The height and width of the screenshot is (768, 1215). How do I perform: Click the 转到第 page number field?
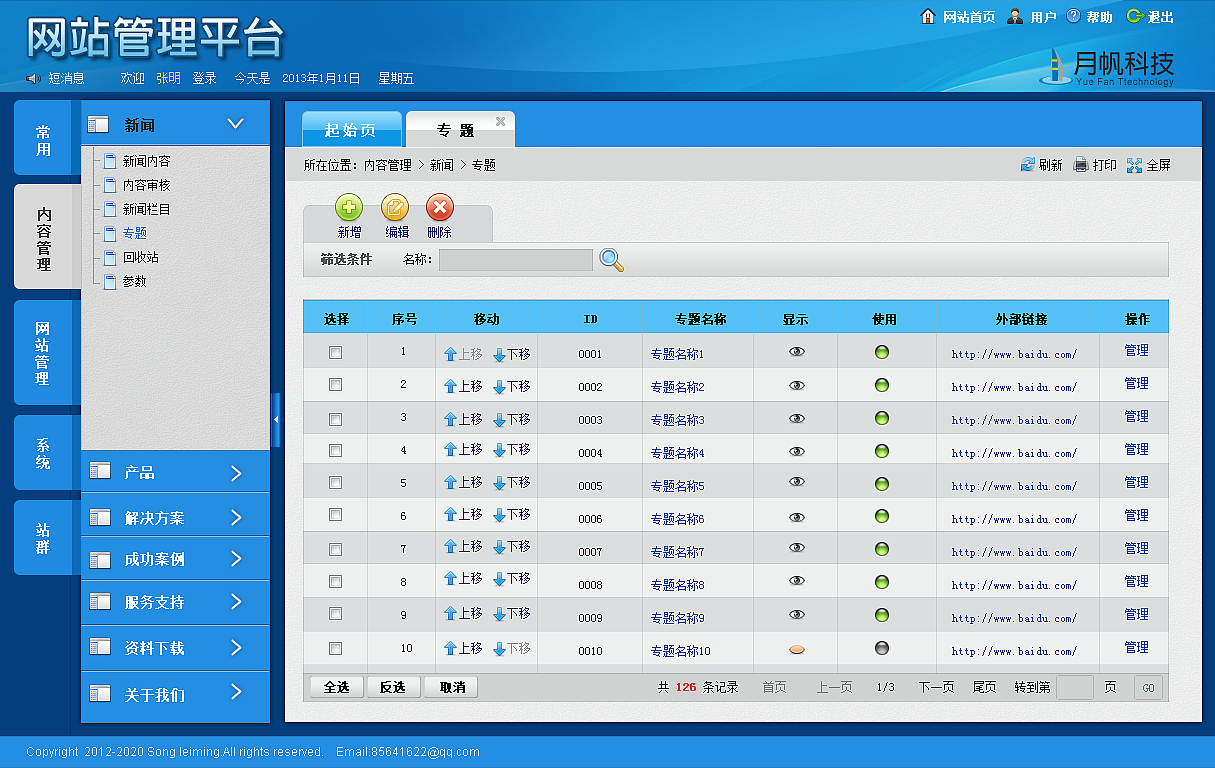[x=1075, y=687]
